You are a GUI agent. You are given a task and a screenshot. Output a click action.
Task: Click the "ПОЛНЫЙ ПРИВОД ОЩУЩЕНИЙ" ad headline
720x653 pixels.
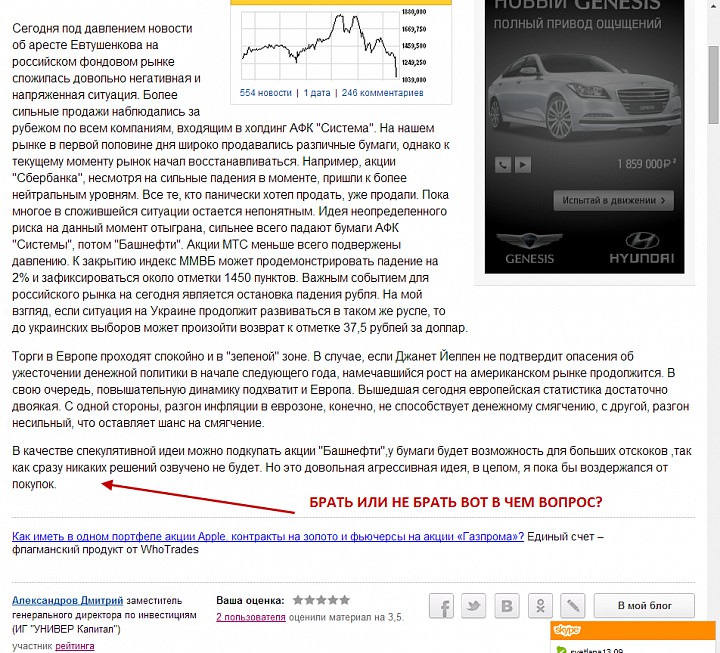click(578, 24)
